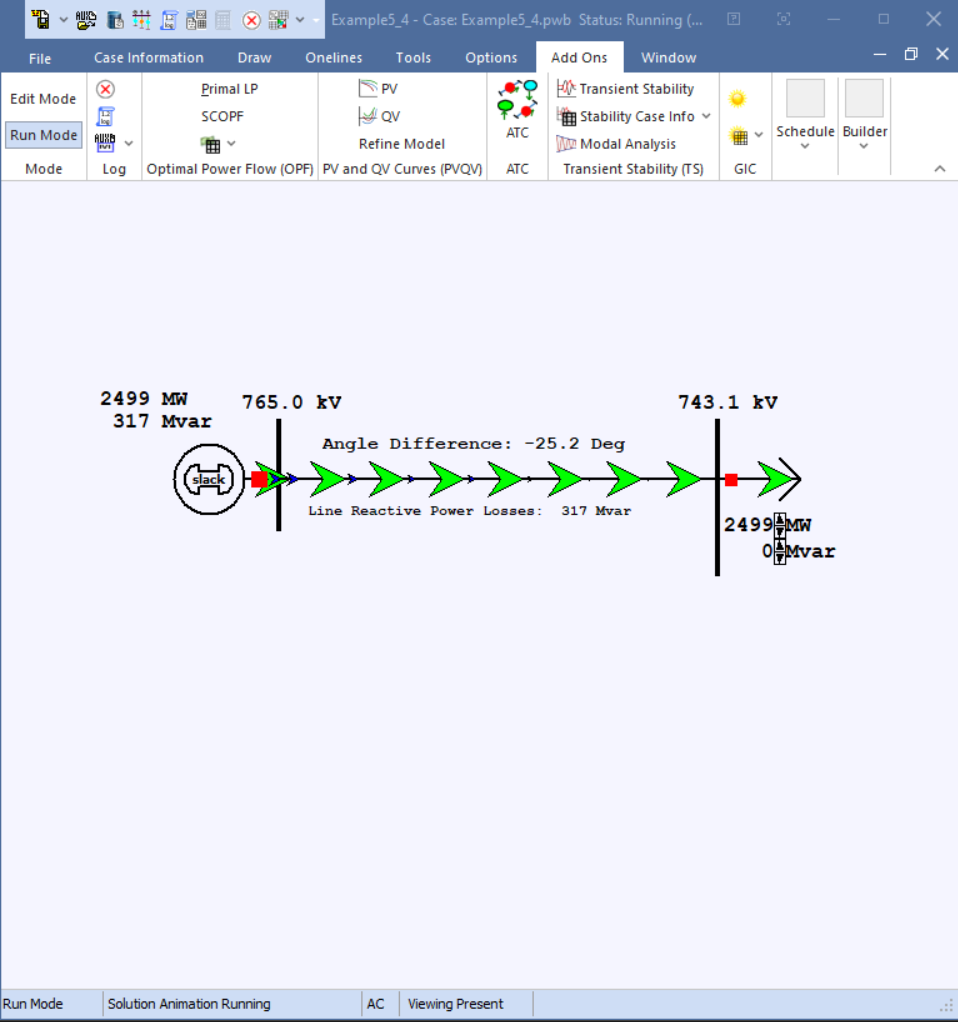Click the Refine Model command
This screenshot has height=1022, width=958.
(402, 143)
